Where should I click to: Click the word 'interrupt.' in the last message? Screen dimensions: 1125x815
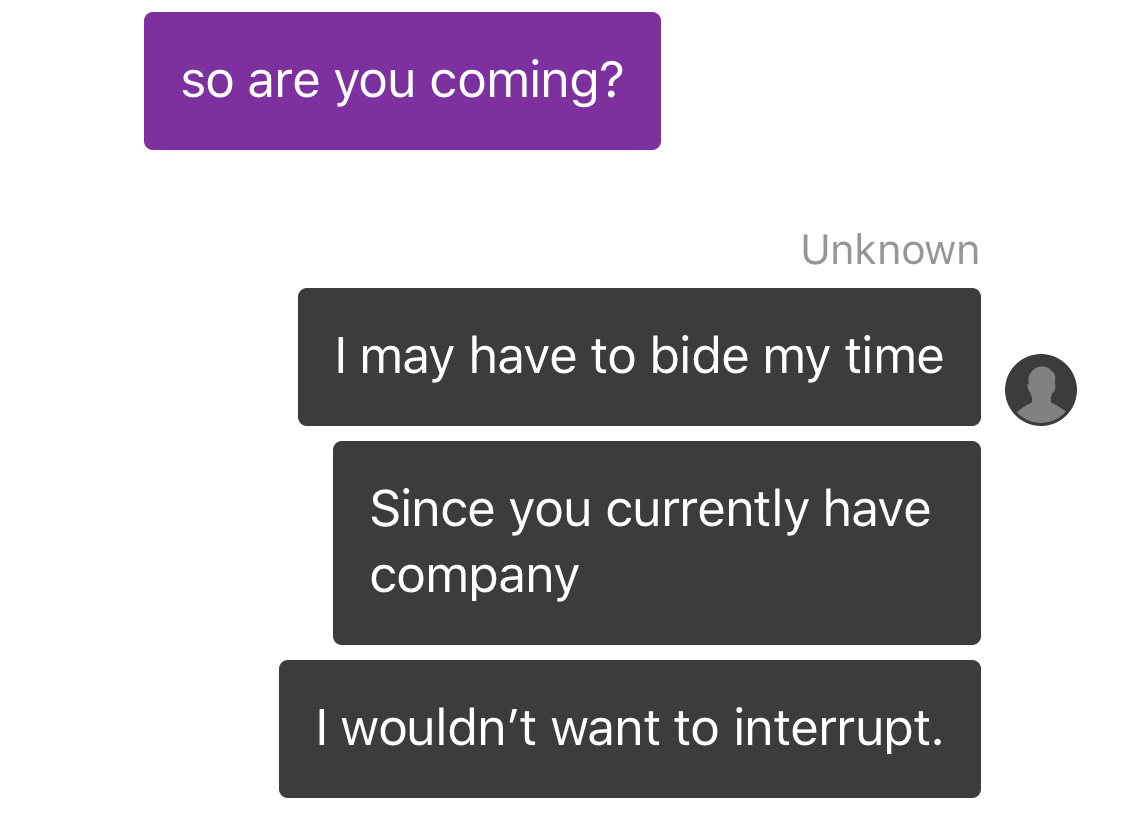[x=838, y=729]
